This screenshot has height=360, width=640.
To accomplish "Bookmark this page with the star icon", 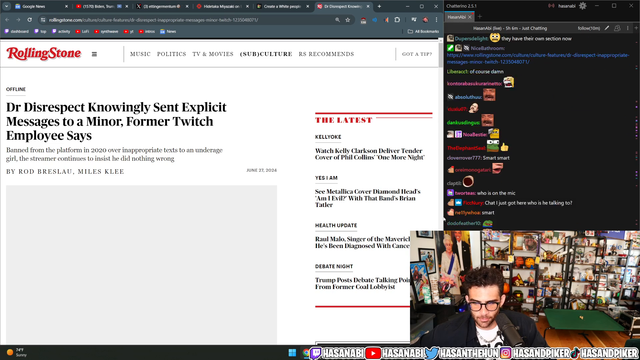I will tap(348, 20).
